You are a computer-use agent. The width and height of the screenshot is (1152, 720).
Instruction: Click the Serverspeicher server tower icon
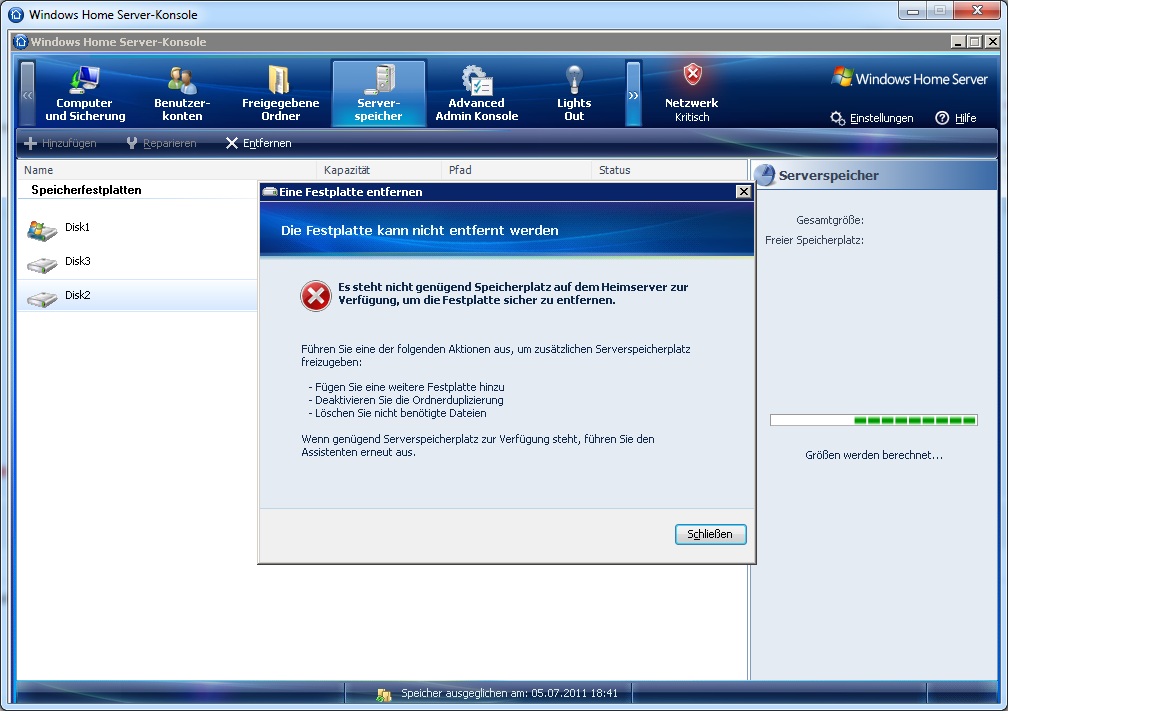tap(381, 79)
